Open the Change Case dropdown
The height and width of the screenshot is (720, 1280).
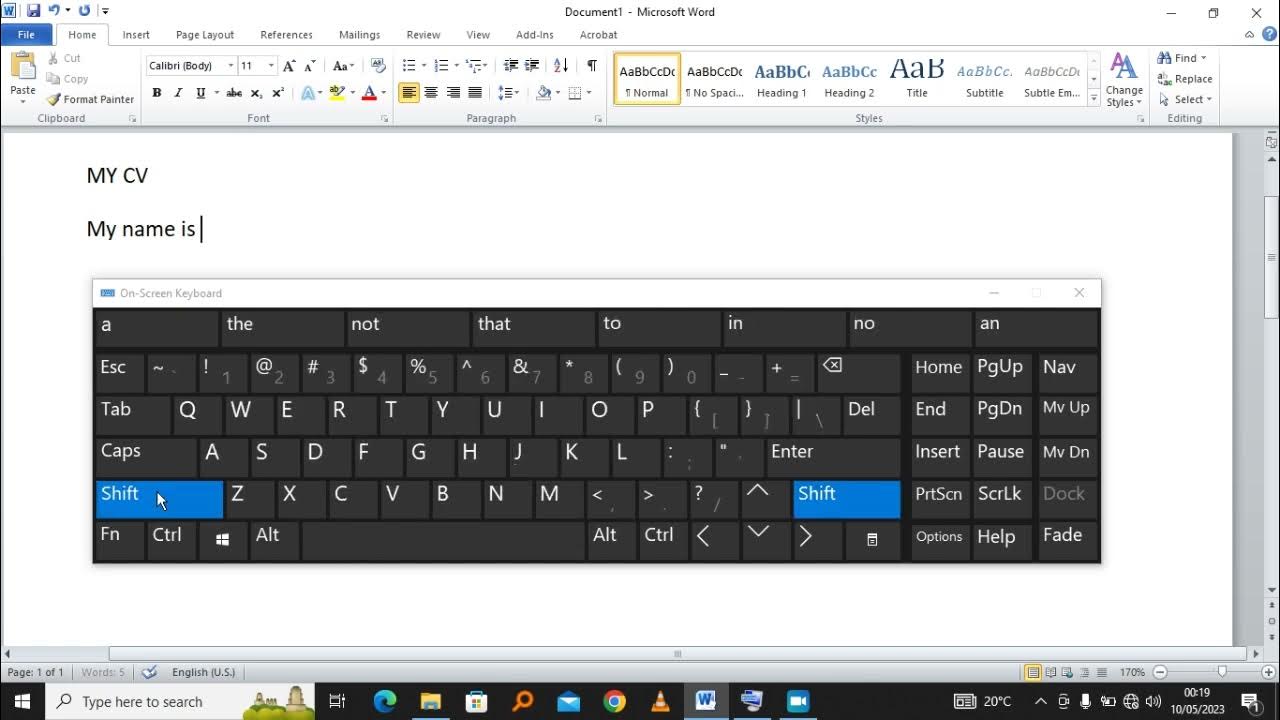click(x=343, y=66)
